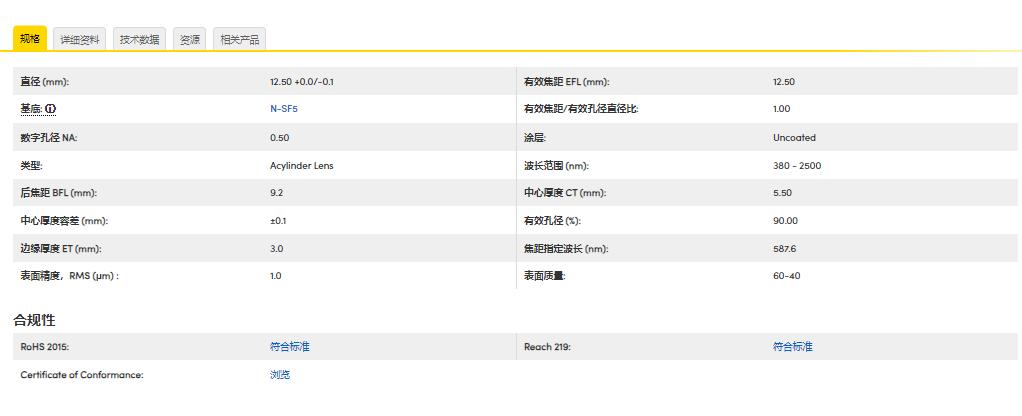The image size is (1022, 416).
Task: Switch to the 详细资料 tab
Action: click(x=79, y=39)
